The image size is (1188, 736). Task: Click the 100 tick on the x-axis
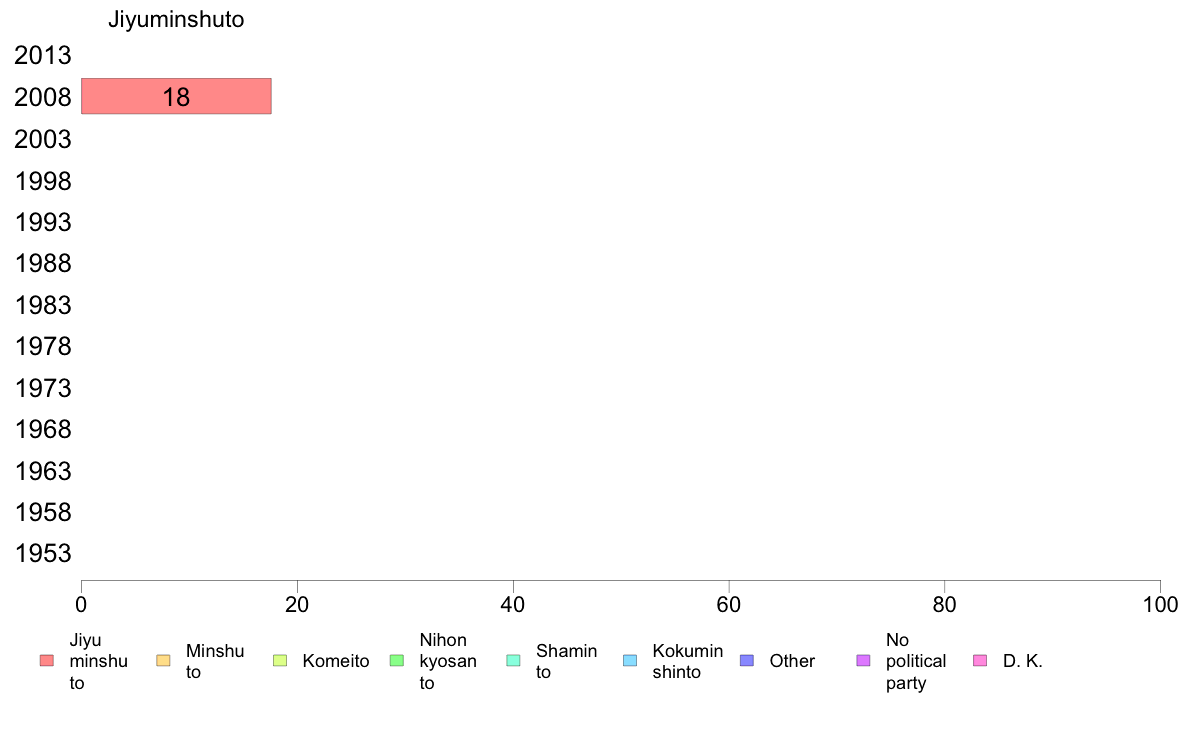pyautogui.click(x=1160, y=604)
